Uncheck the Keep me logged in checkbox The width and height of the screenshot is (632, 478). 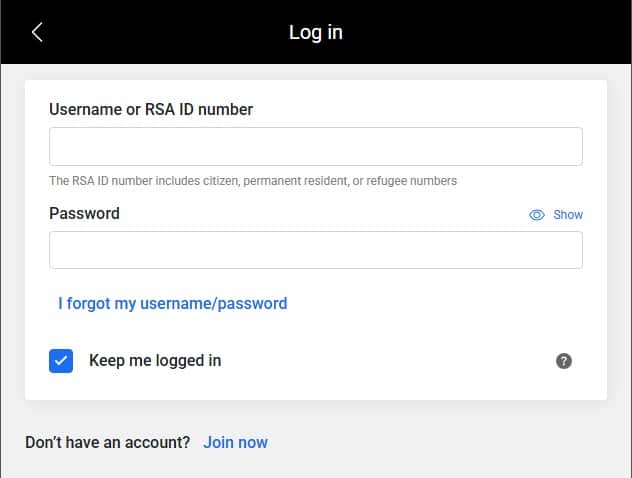61,361
